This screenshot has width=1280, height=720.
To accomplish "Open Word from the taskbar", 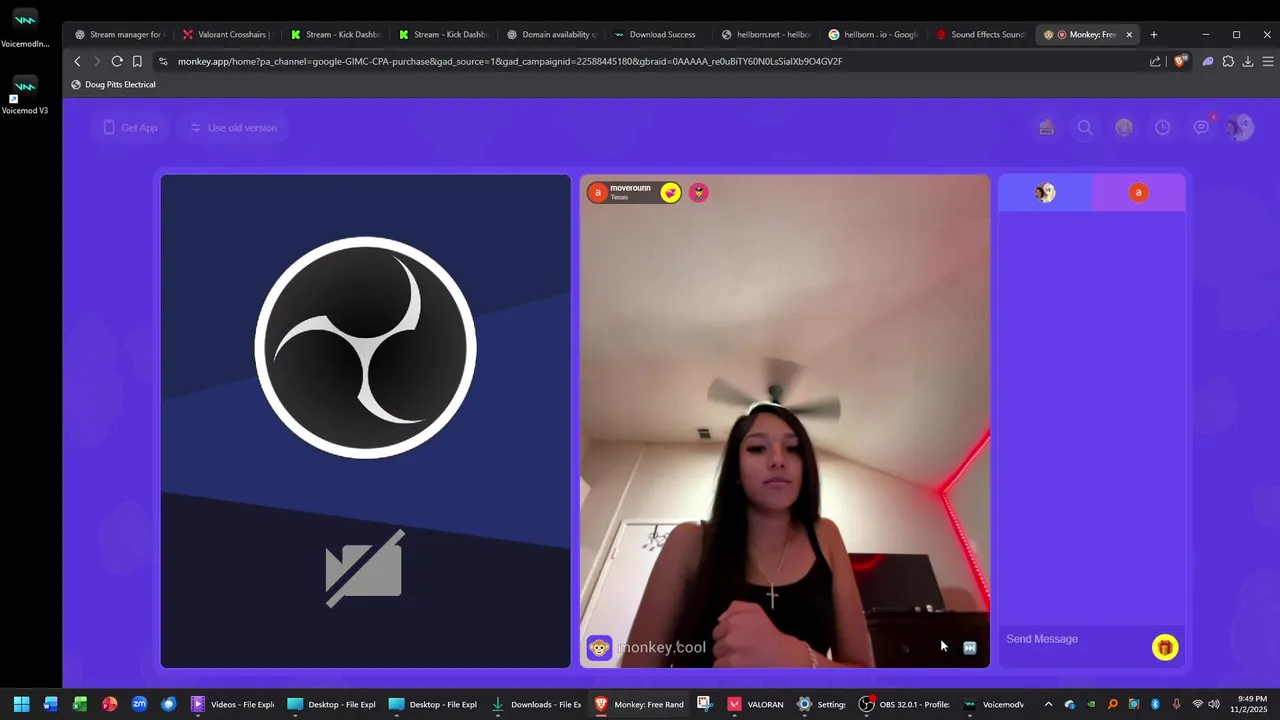I will click(x=51, y=704).
